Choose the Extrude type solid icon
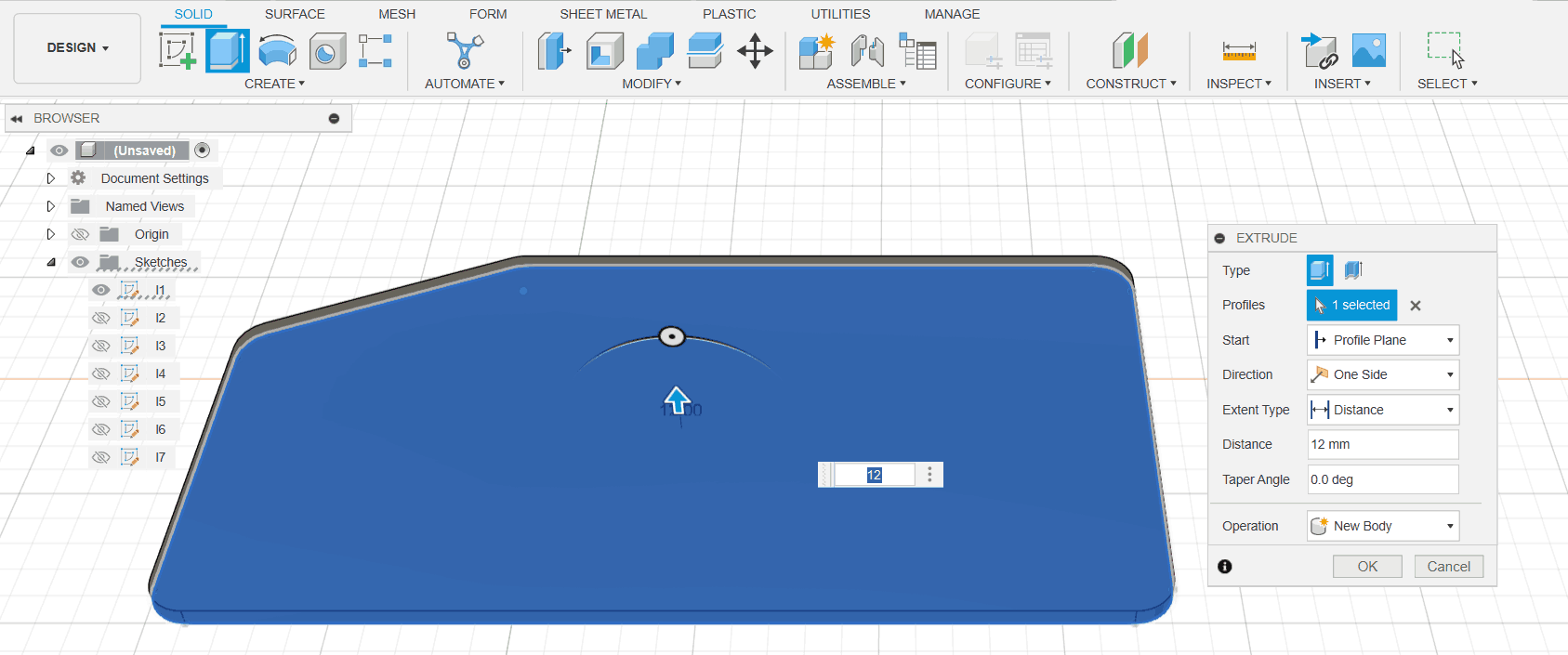This screenshot has width=1568, height=655. (1320, 270)
